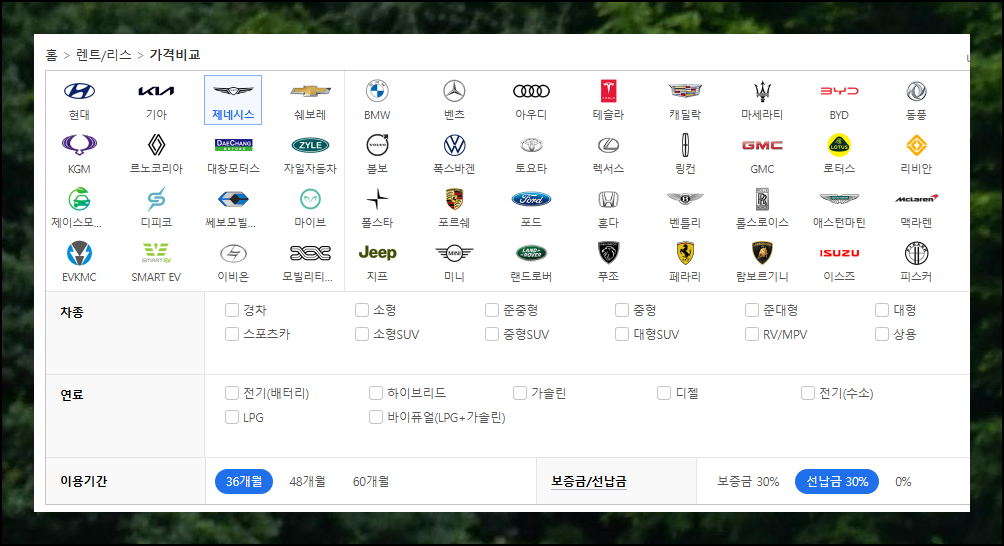Choose the EVKMC brand logo
1004x546 pixels.
click(x=79, y=253)
